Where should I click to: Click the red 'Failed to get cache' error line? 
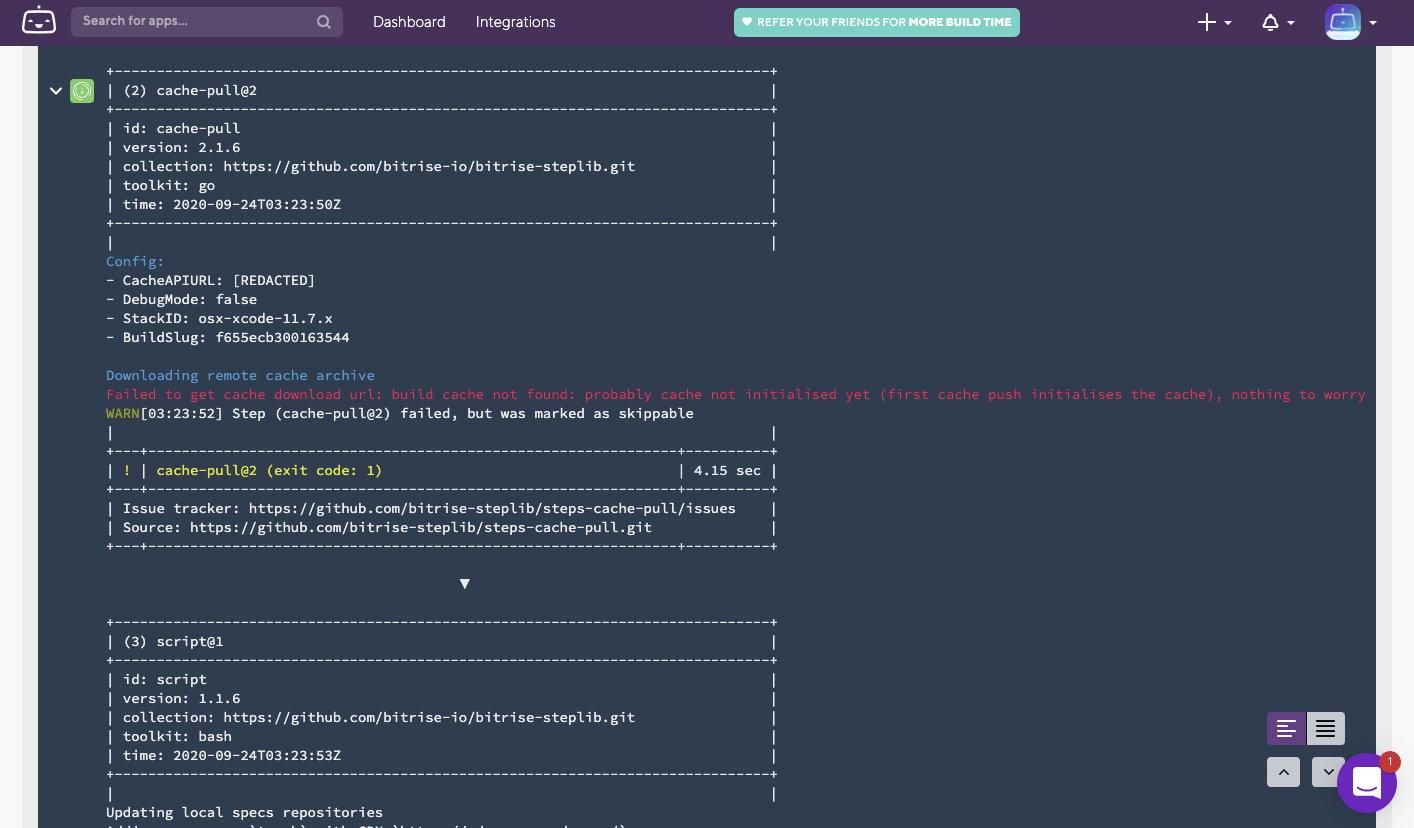(x=736, y=394)
